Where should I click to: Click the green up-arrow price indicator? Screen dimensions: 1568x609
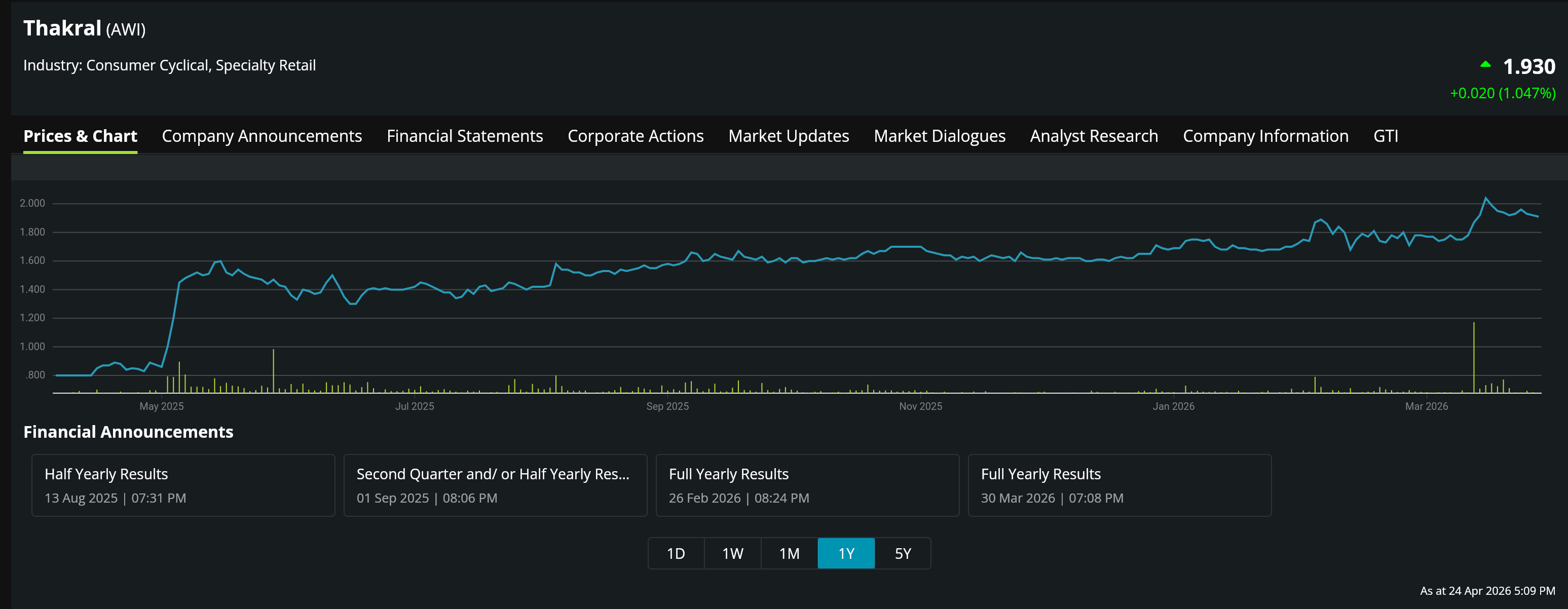coord(1485,64)
